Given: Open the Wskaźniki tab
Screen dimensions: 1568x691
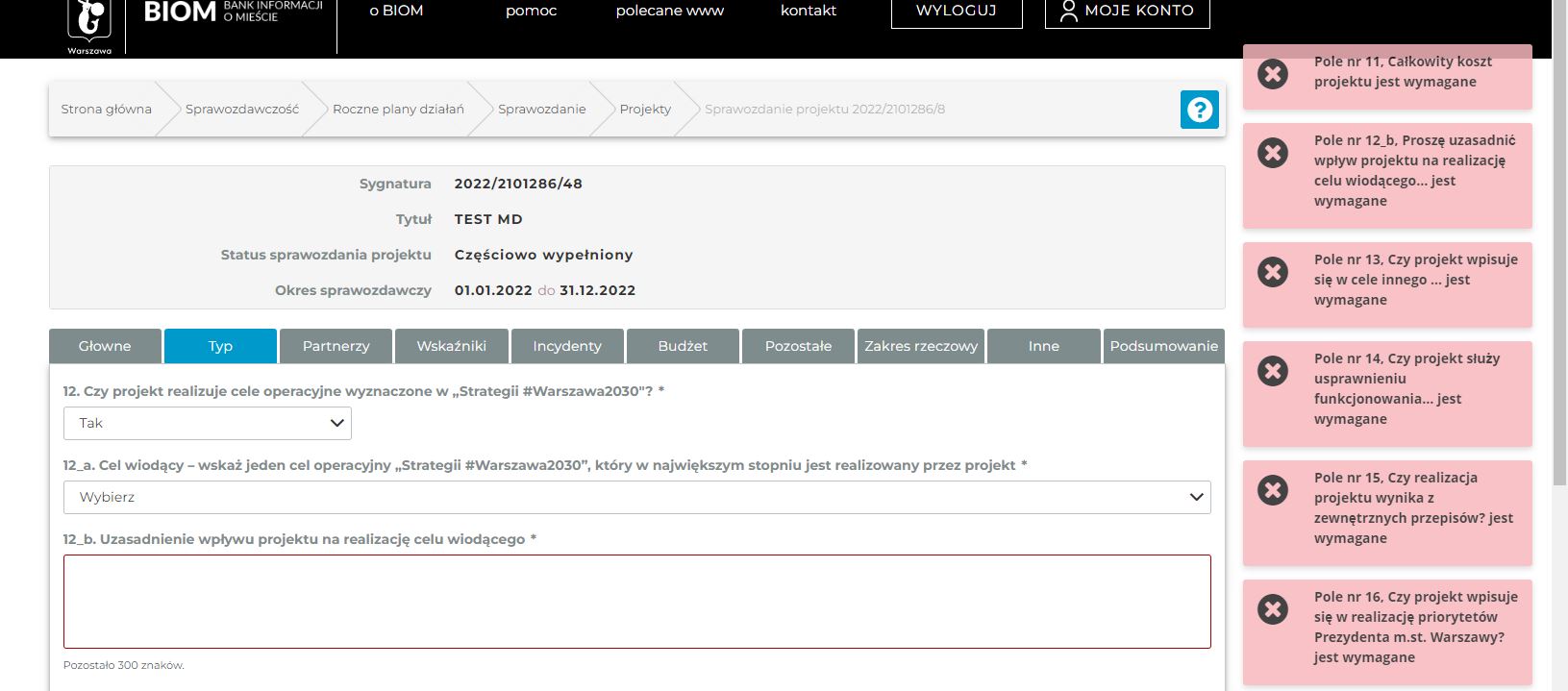Looking at the screenshot, I should click(x=451, y=346).
